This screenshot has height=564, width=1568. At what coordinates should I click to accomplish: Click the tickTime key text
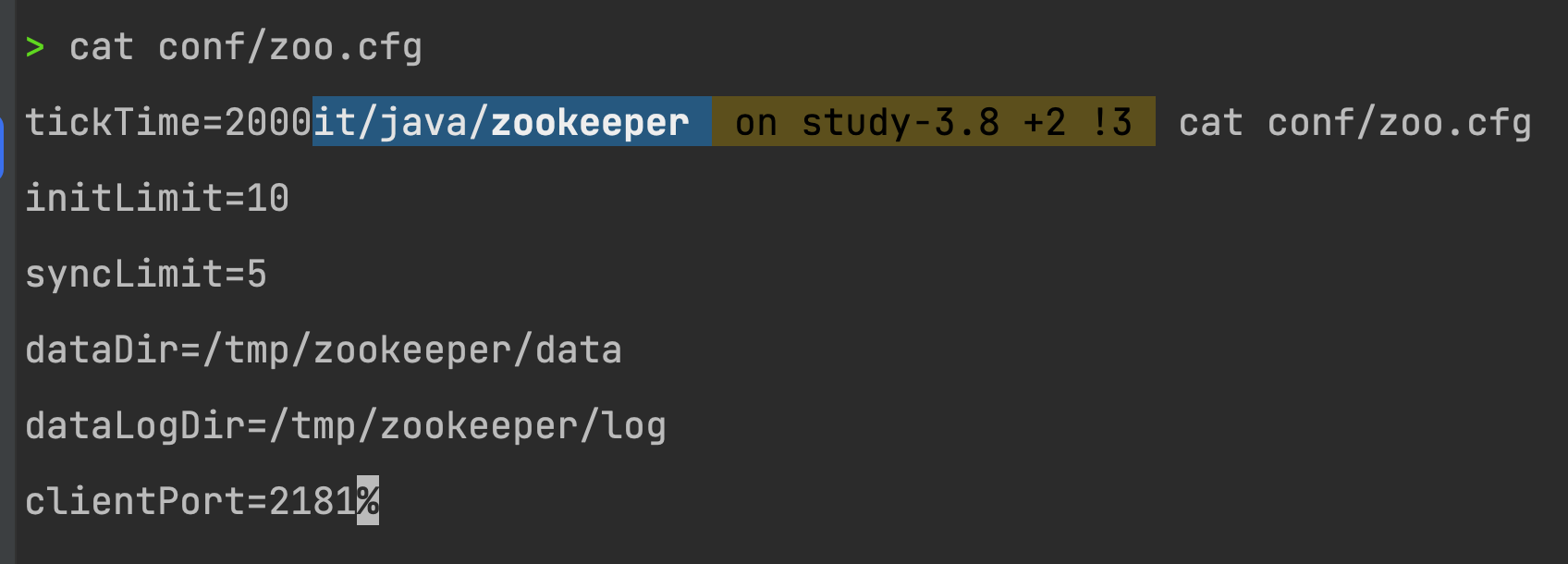tap(113, 122)
